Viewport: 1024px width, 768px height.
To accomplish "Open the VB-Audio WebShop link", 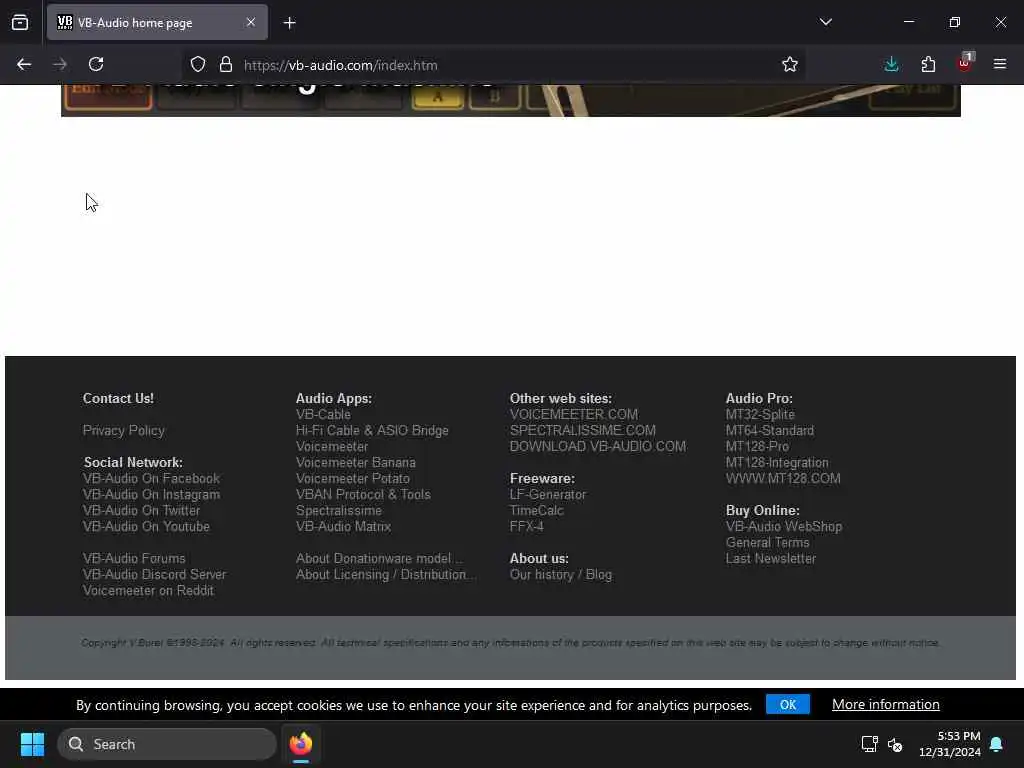I will pyautogui.click(x=784, y=526).
